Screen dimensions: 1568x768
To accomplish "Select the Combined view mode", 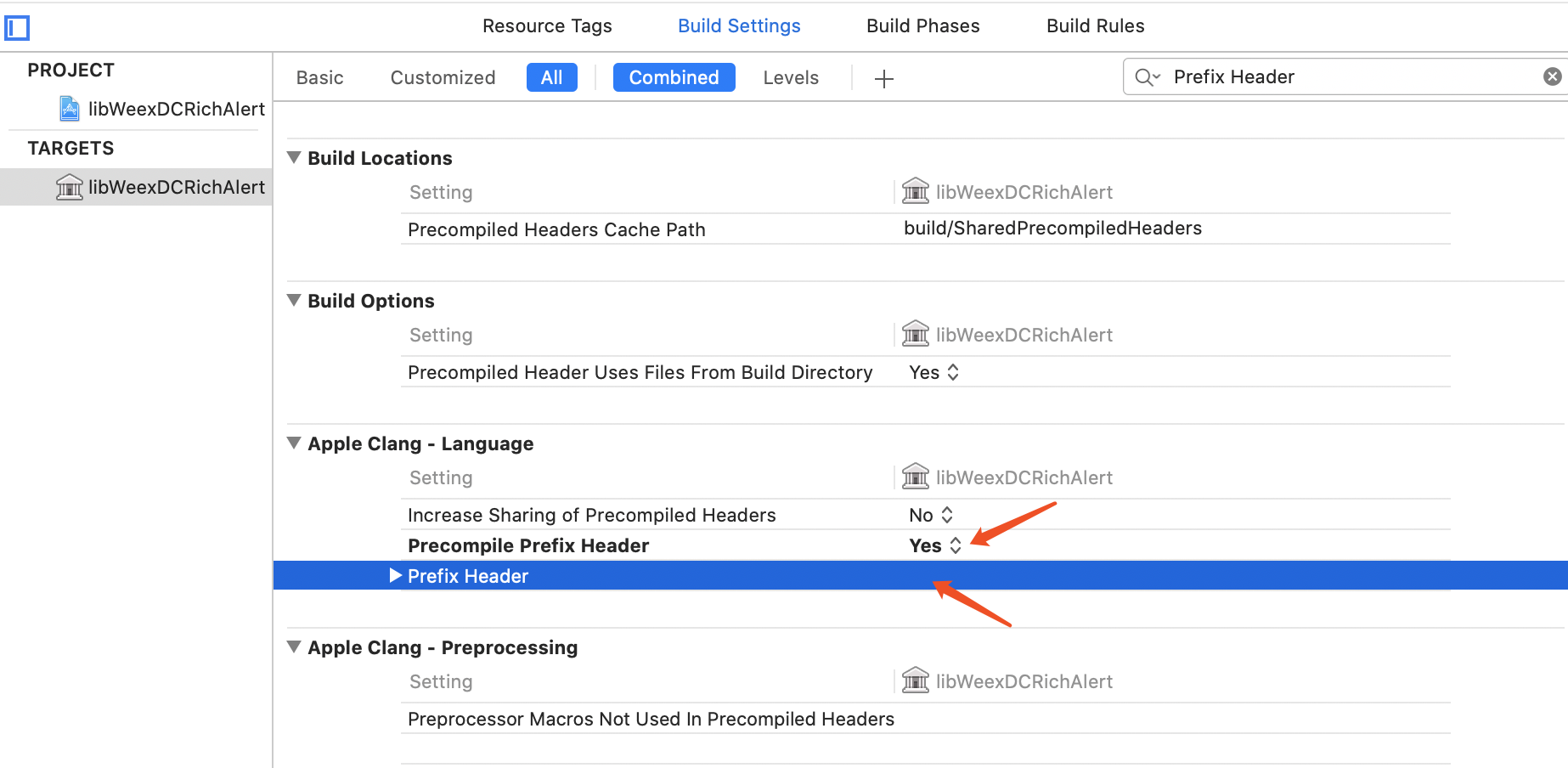I will (x=674, y=77).
